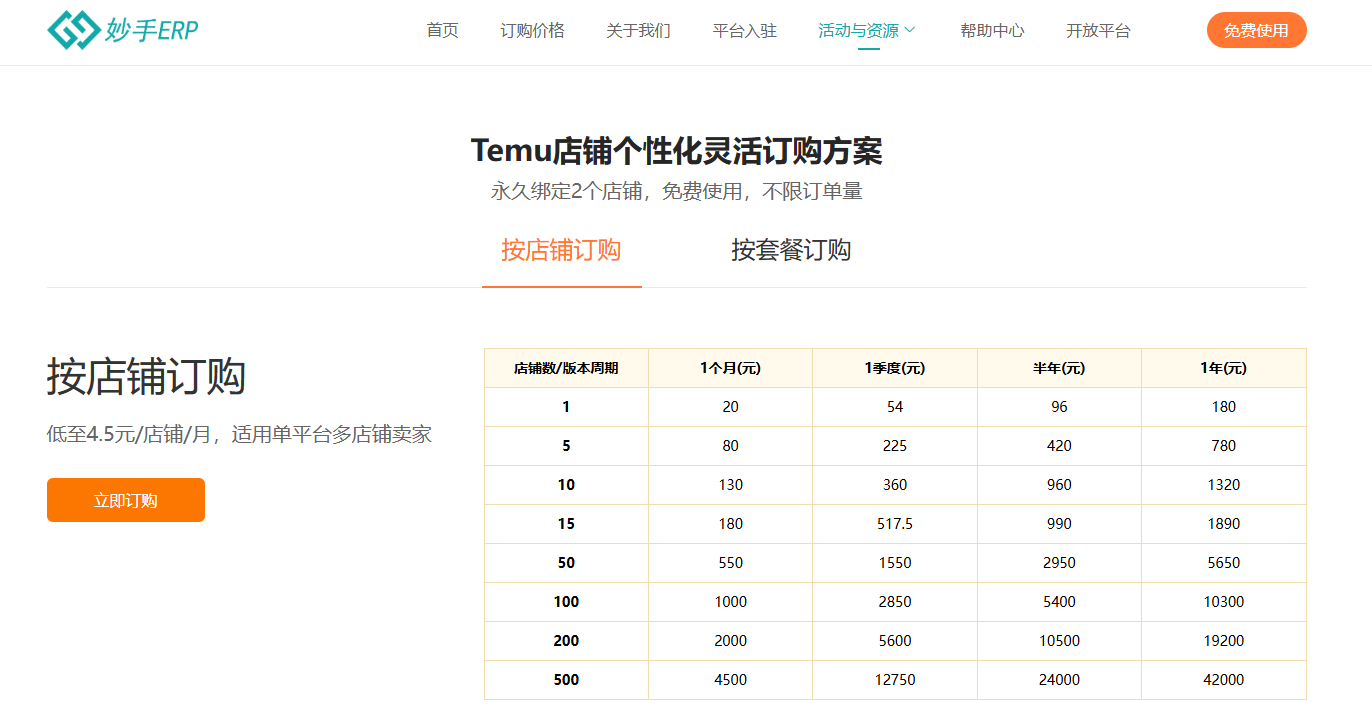
Task: Click the 店铺数/版本周期 header cell
Action: 566,368
